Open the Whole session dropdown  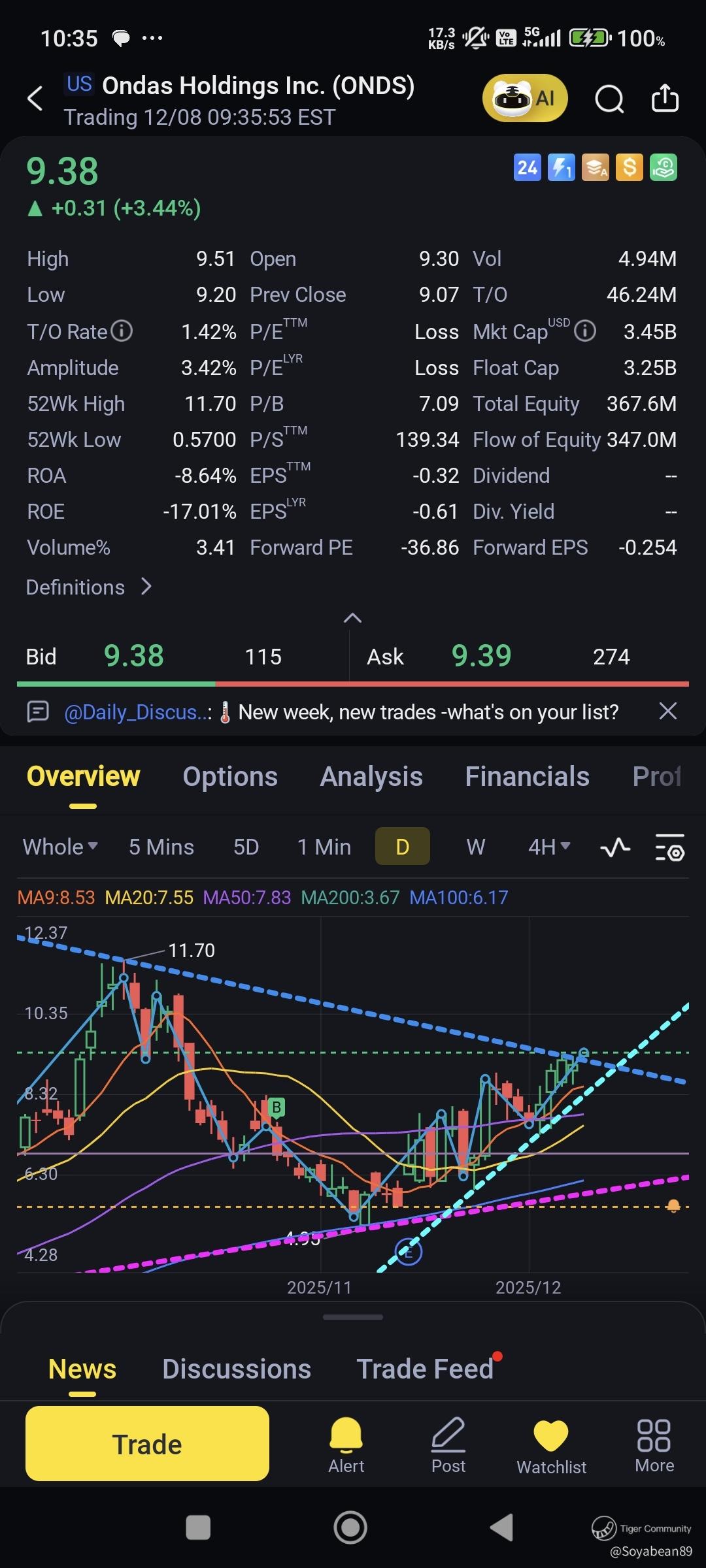(x=60, y=847)
